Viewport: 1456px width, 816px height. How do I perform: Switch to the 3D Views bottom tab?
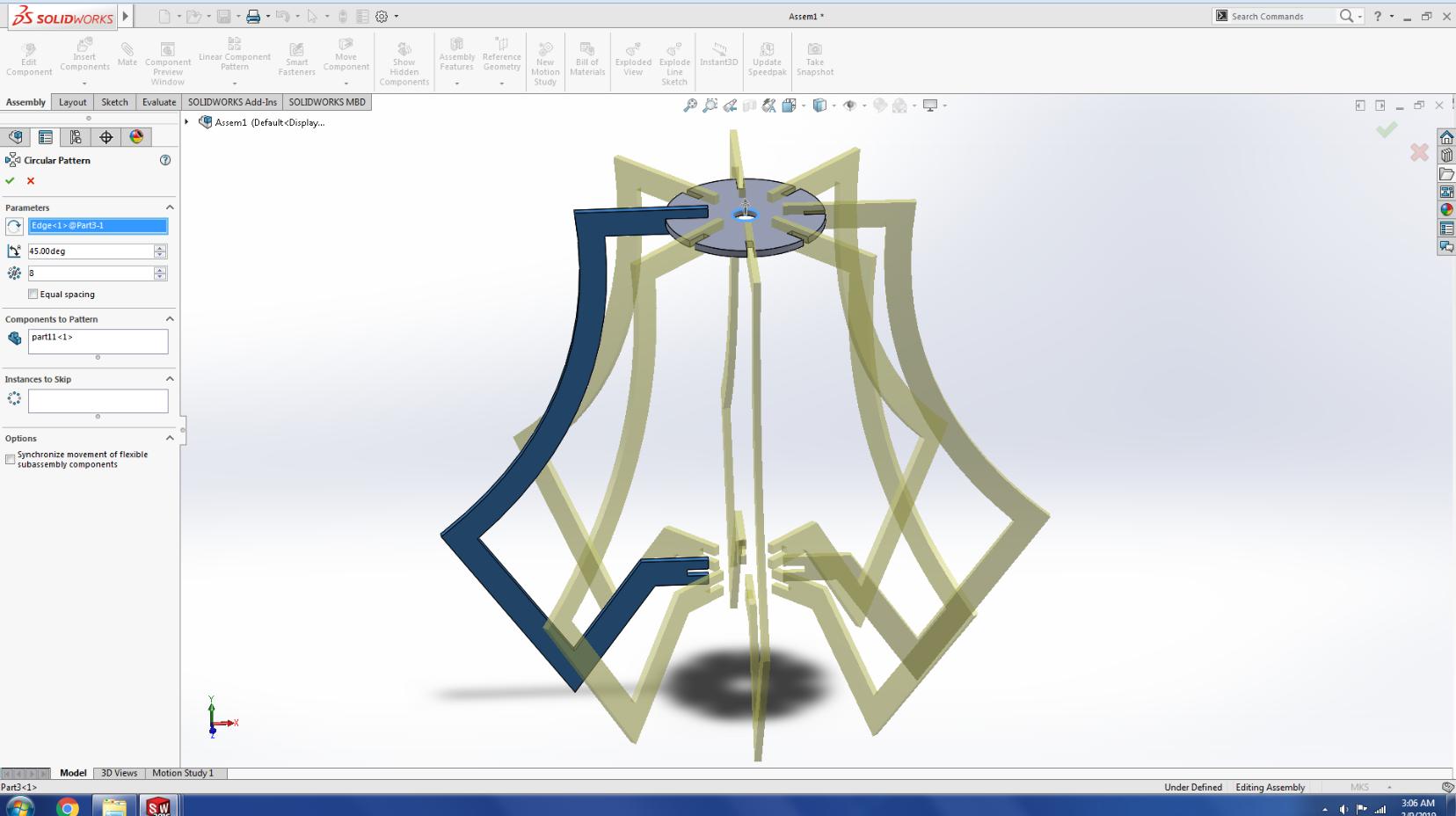point(119,773)
